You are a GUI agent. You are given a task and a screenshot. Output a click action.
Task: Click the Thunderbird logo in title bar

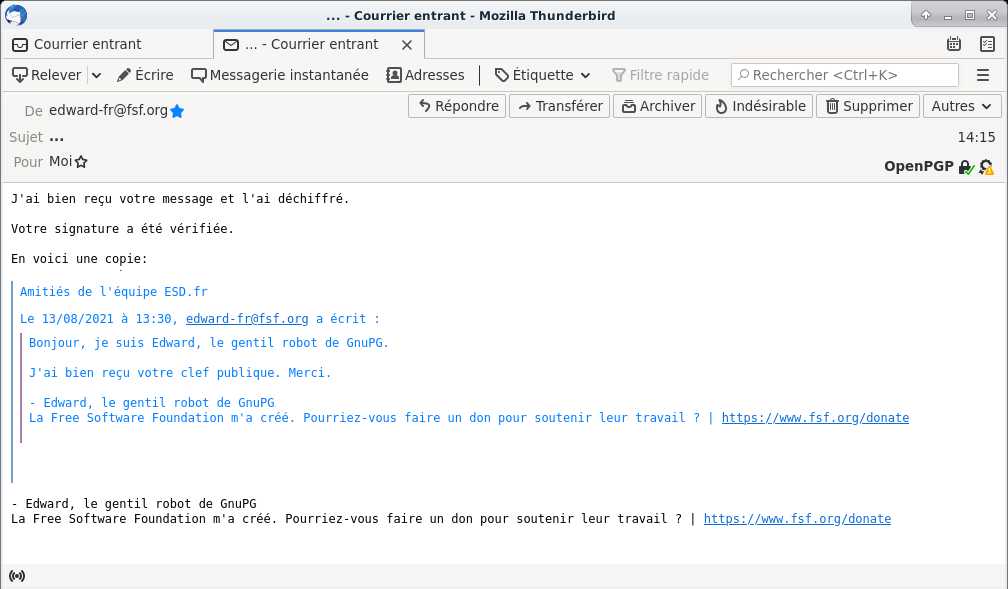16,15
